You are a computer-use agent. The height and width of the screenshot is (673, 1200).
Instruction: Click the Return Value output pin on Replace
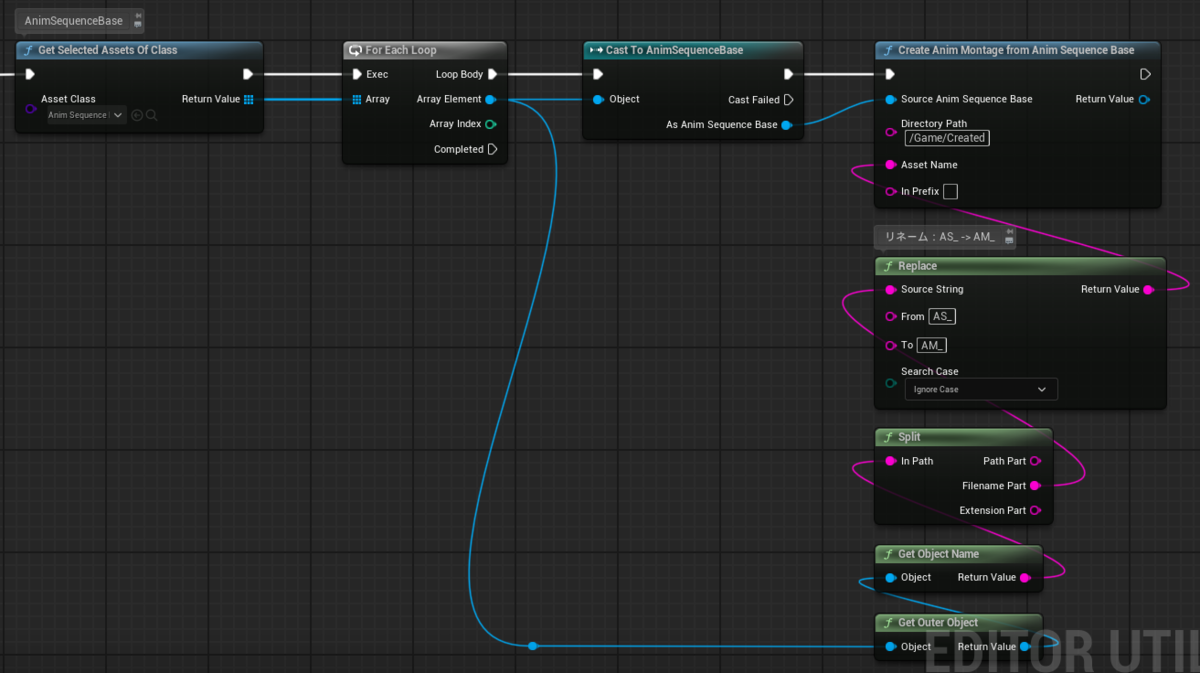[1149, 290]
